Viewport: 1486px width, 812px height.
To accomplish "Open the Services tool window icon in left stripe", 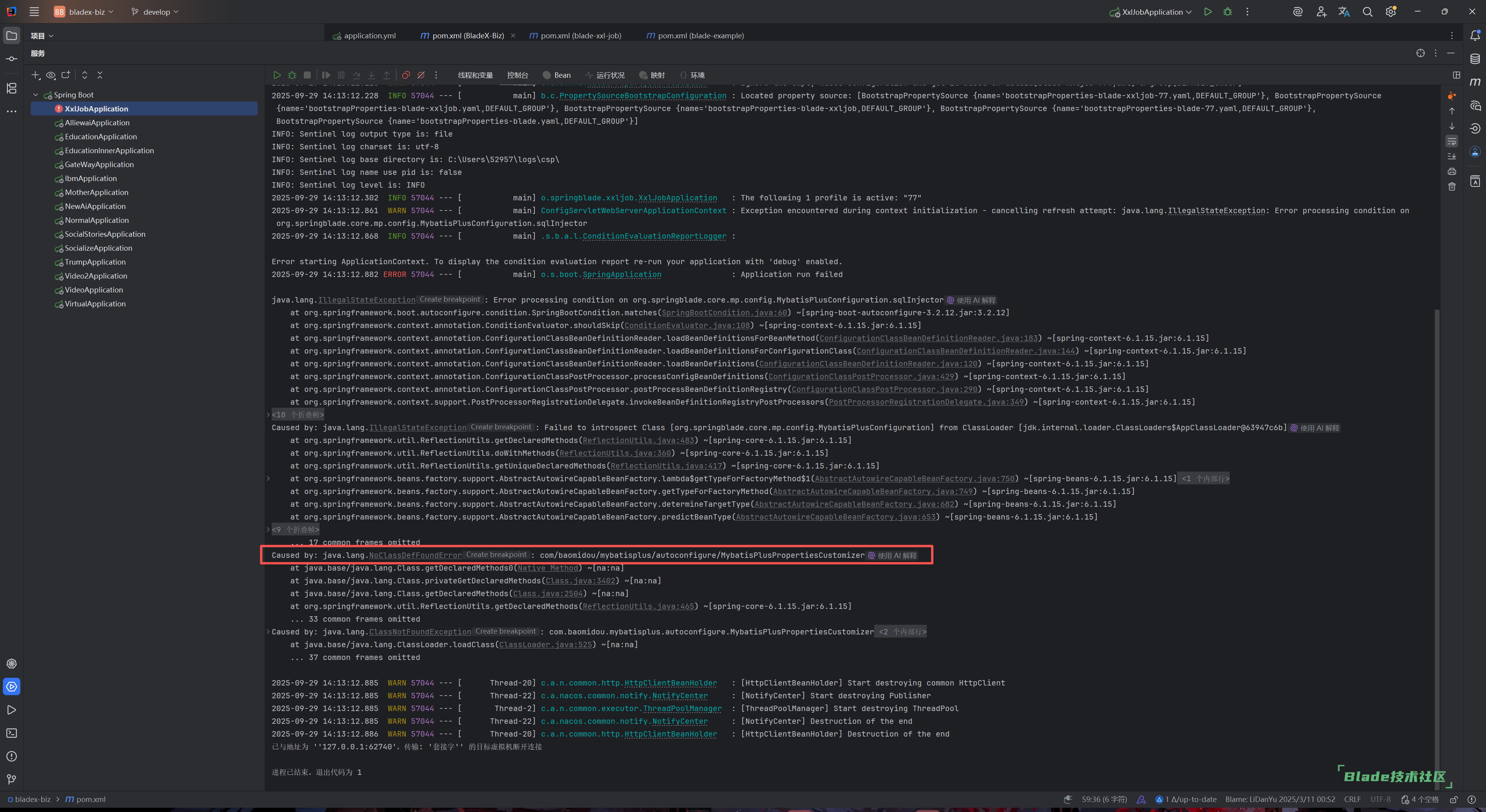I will [x=12, y=686].
